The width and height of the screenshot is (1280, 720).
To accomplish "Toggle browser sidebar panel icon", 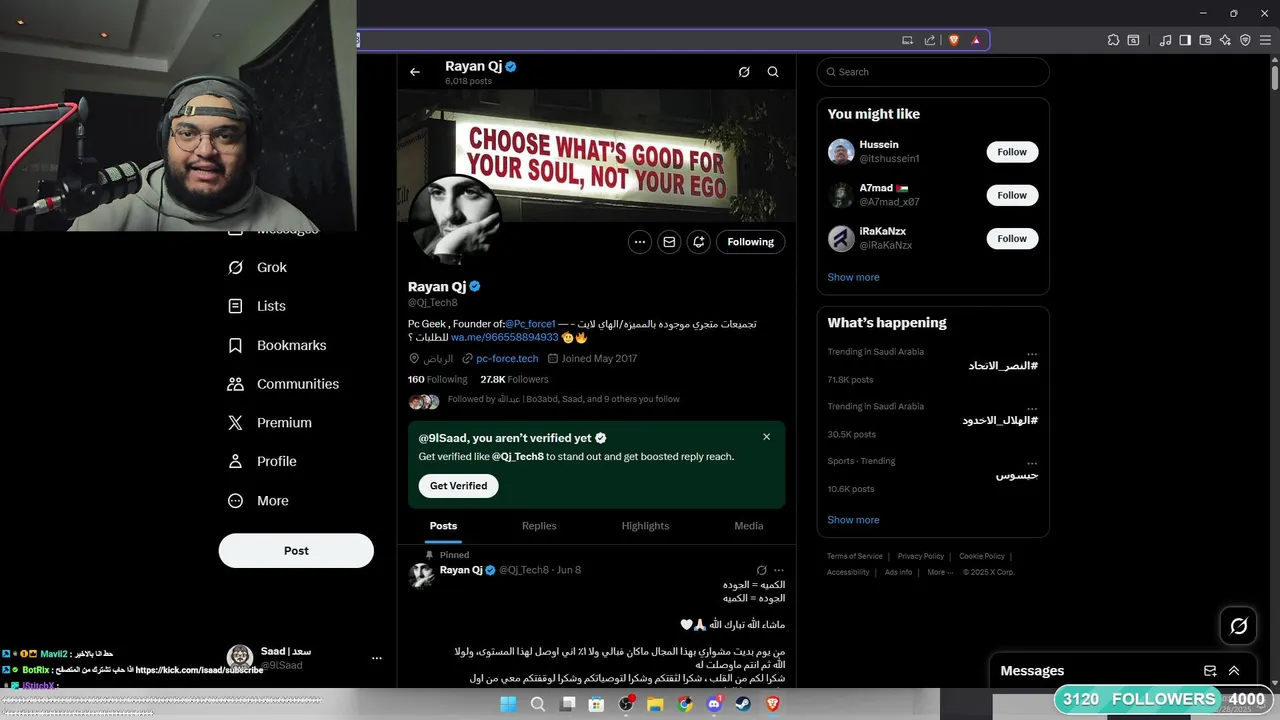I will click(x=1185, y=40).
